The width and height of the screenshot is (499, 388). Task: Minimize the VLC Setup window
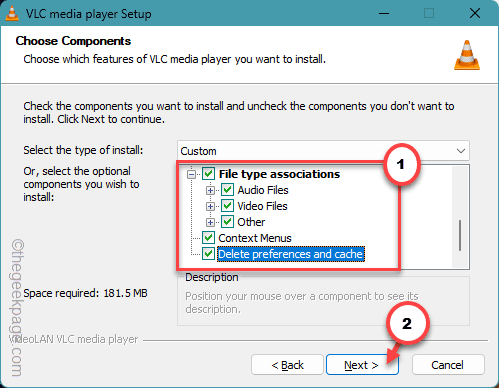pyautogui.click(x=384, y=14)
